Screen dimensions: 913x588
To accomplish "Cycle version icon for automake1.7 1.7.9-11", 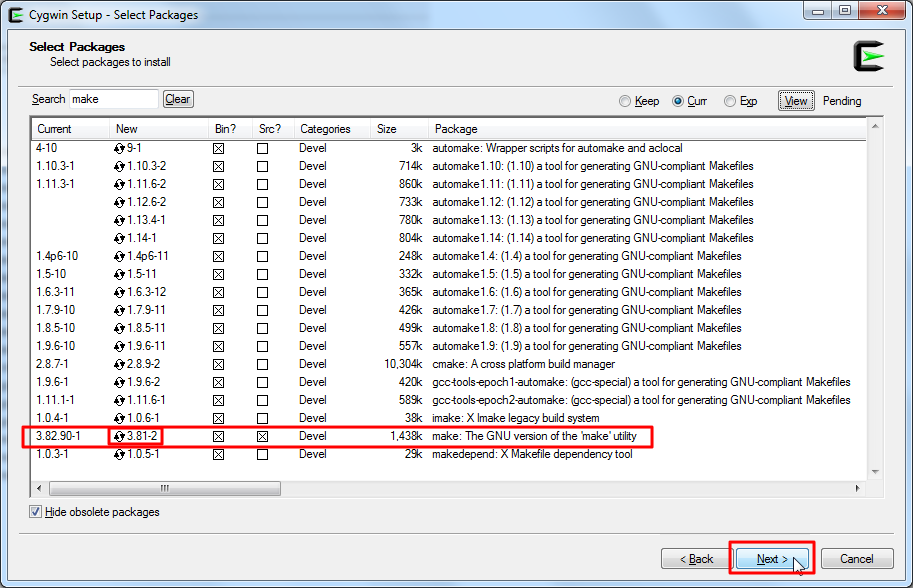I will (119, 310).
